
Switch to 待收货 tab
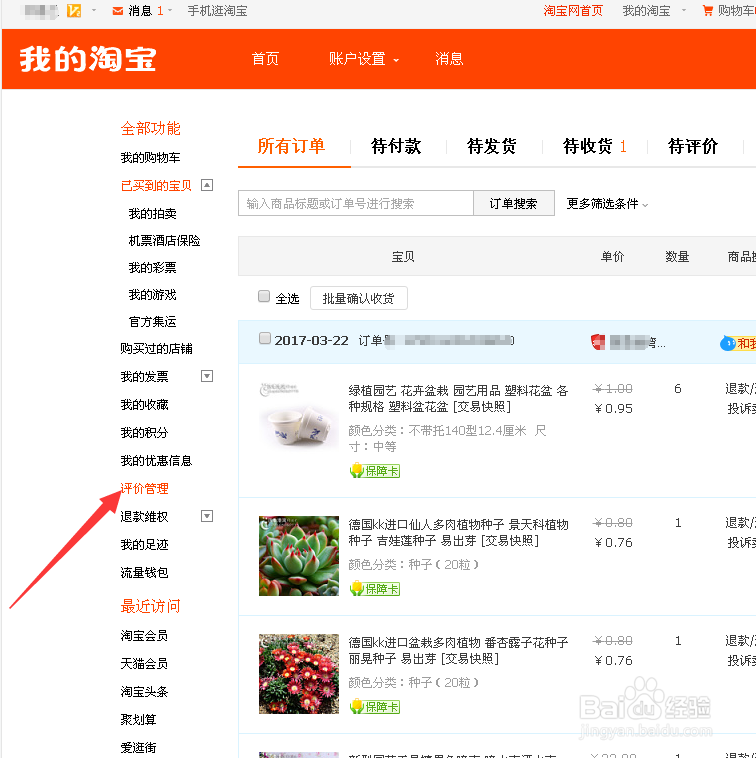click(x=595, y=146)
